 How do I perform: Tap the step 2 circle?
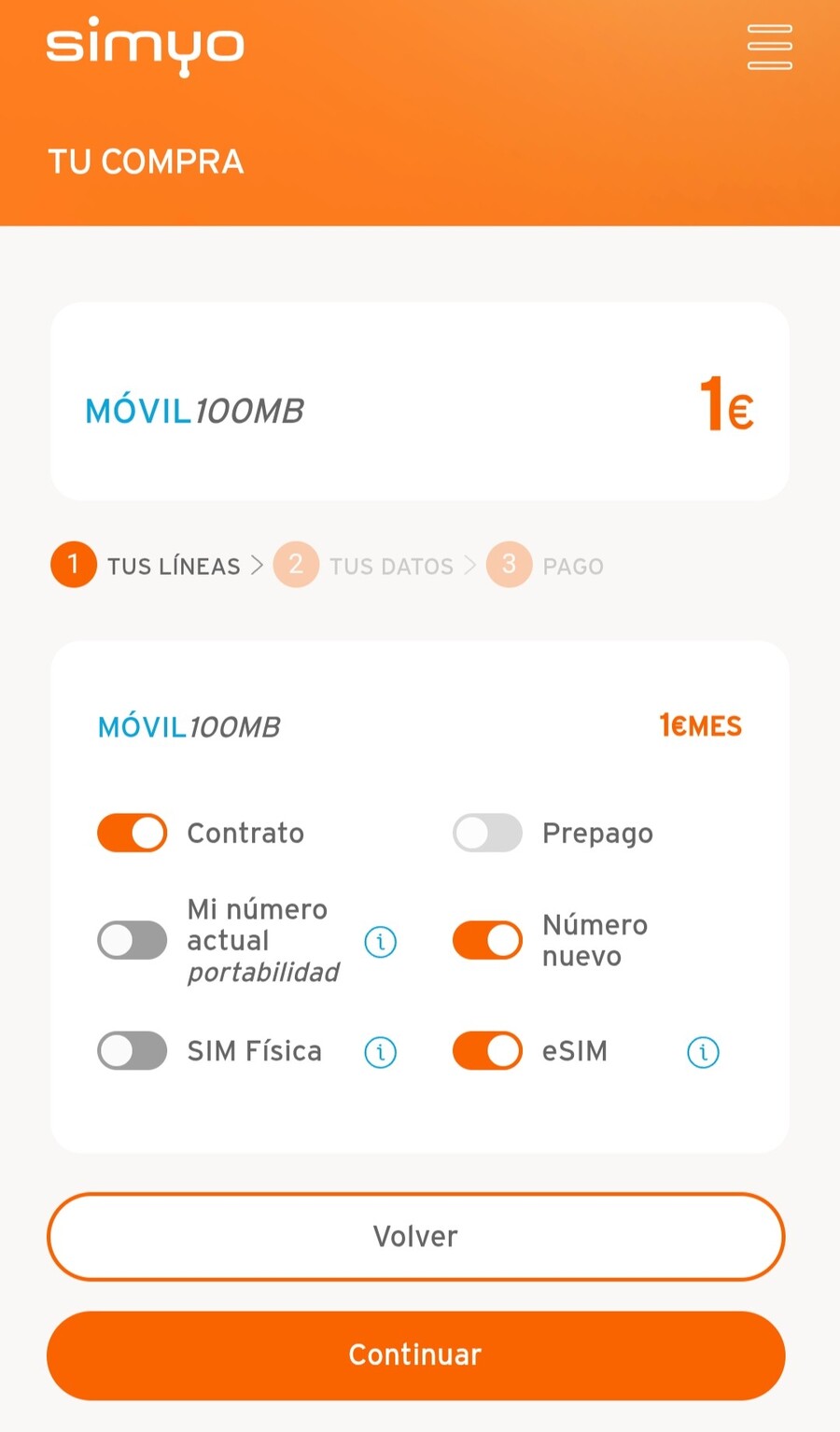(296, 565)
